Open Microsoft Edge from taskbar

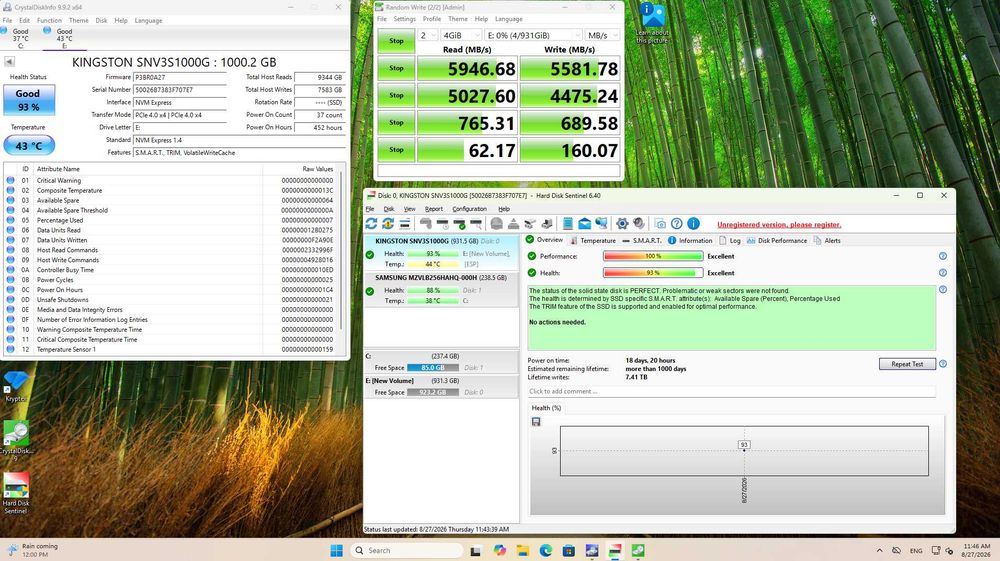click(545, 550)
